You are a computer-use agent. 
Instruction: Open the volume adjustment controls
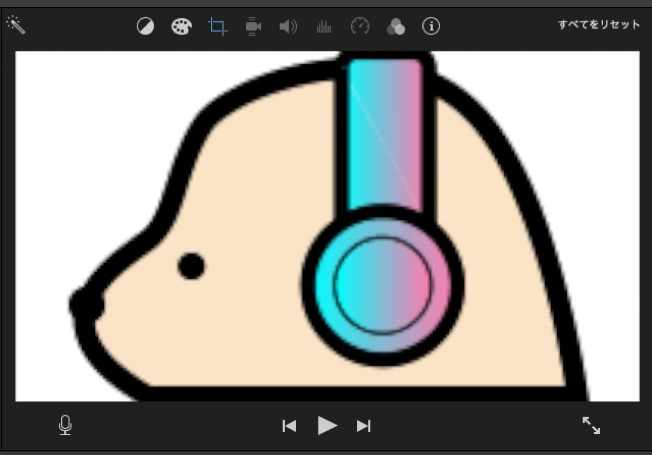click(x=288, y=27)
